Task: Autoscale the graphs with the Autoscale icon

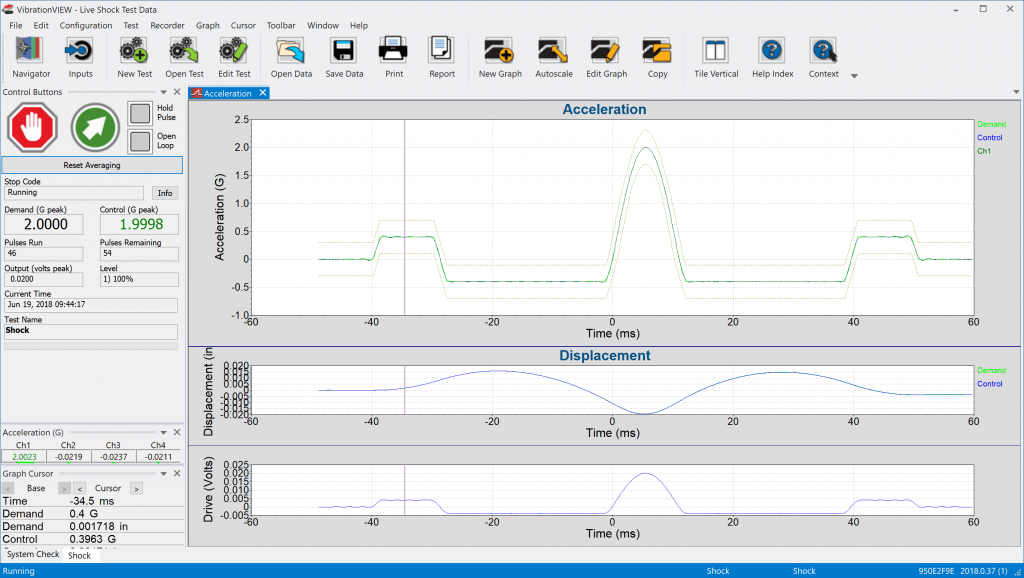Action: (x=552, y=50)
